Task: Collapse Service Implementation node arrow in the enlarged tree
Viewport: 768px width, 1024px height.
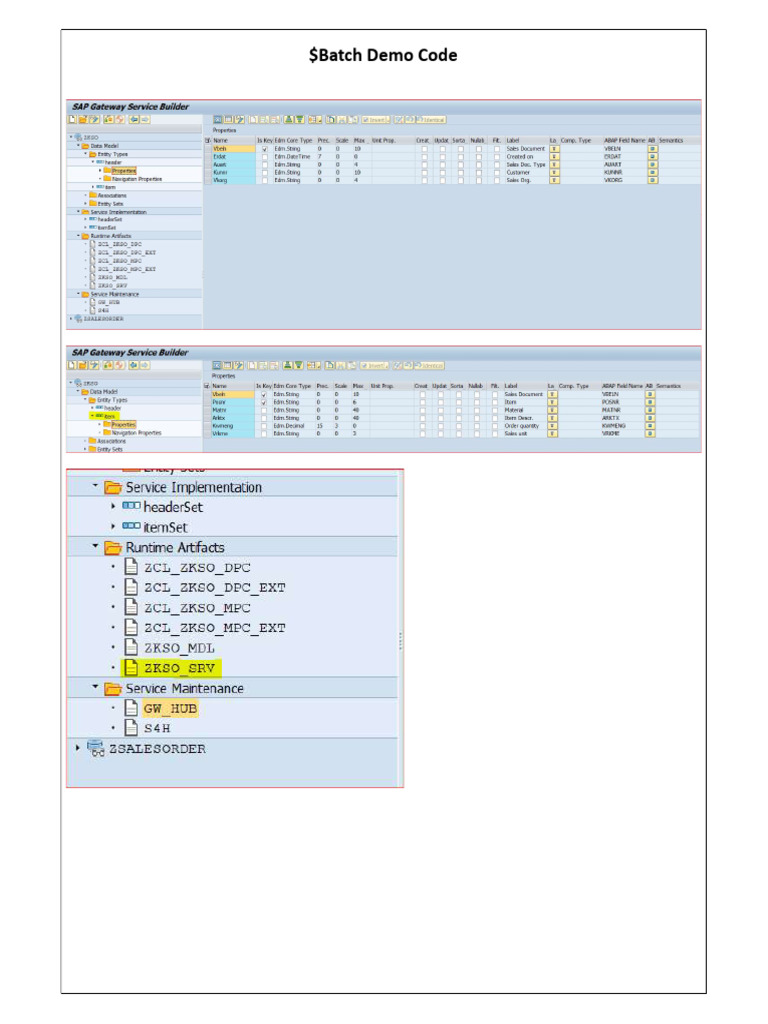Action: [x=95, y=486]
